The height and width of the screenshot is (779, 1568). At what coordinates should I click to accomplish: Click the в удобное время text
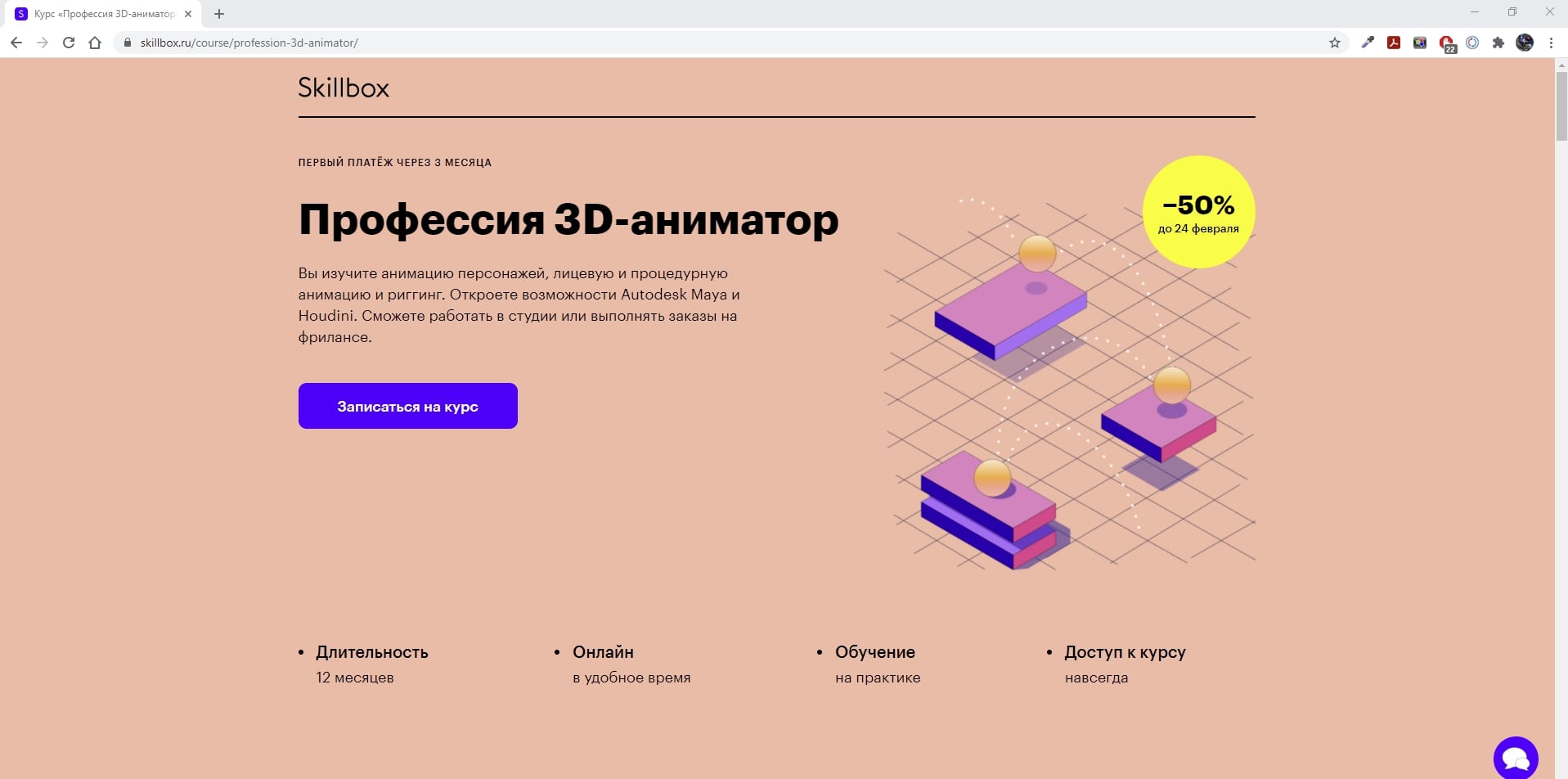click(631, 678)
